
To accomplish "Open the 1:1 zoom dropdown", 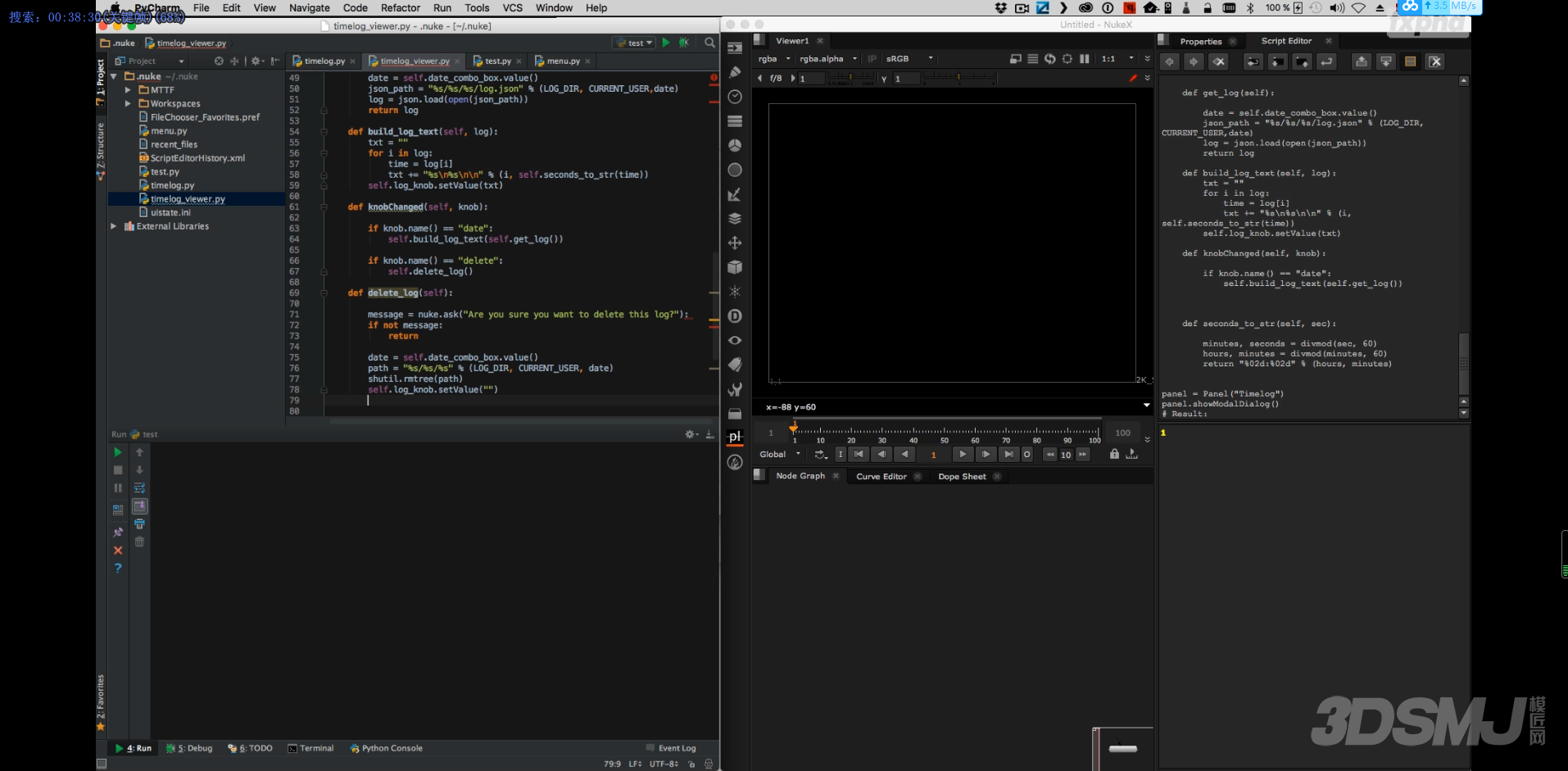I will 1117,59.
